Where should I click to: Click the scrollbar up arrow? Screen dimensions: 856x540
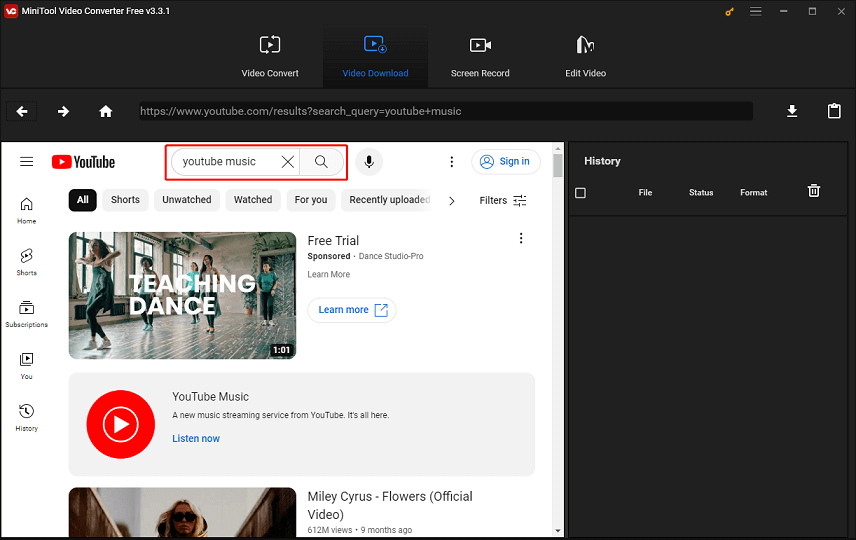click(x=557, y=148)
